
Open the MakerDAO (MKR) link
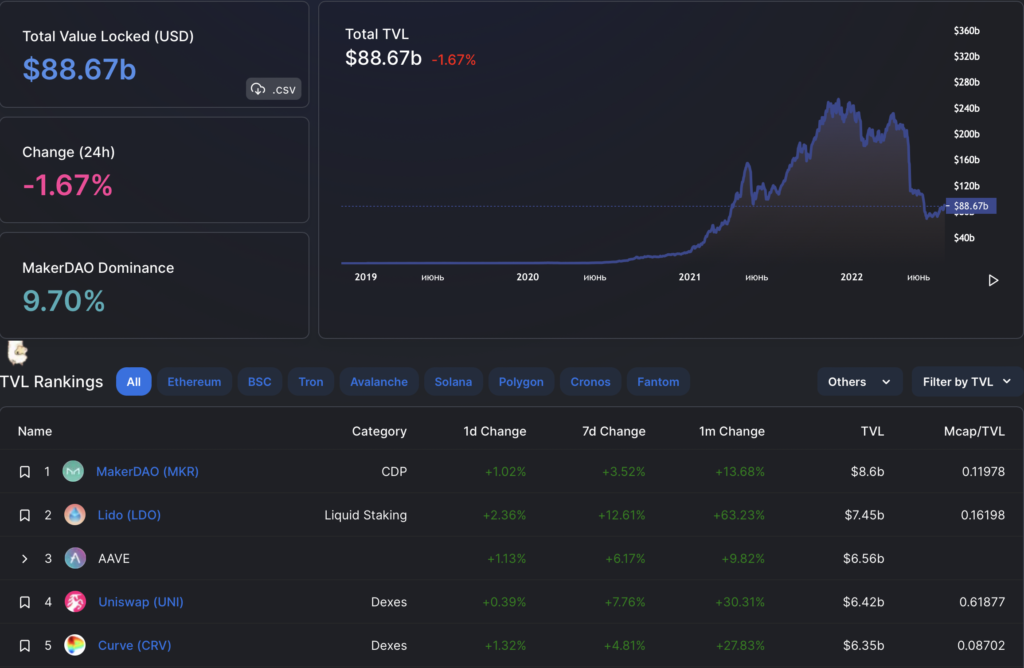pyautogui.click(x=147, y=471)
